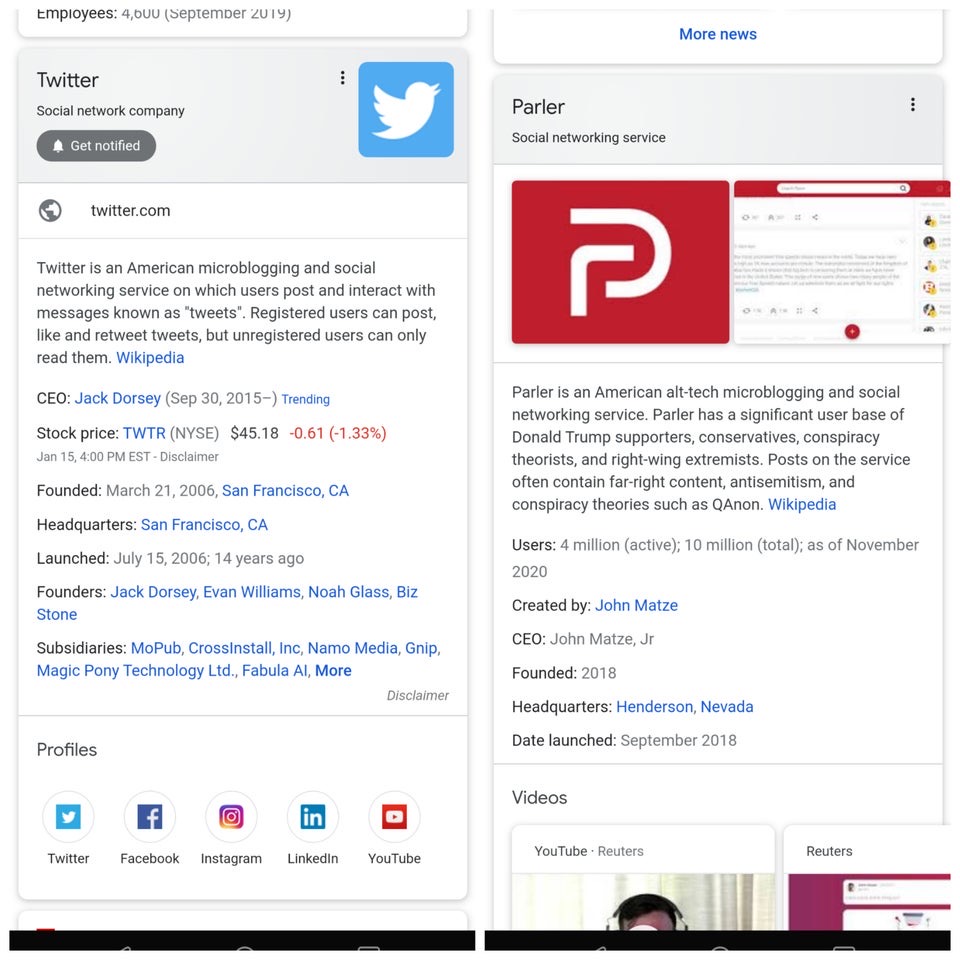Open the Facebook profile icon

click(x=149, y=816)
